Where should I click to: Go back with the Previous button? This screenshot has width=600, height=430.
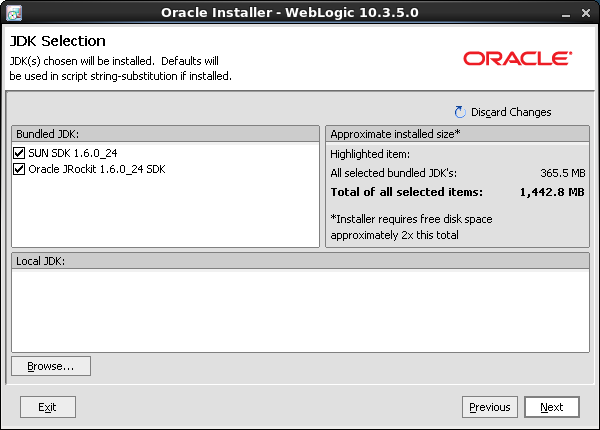[489, 407]
